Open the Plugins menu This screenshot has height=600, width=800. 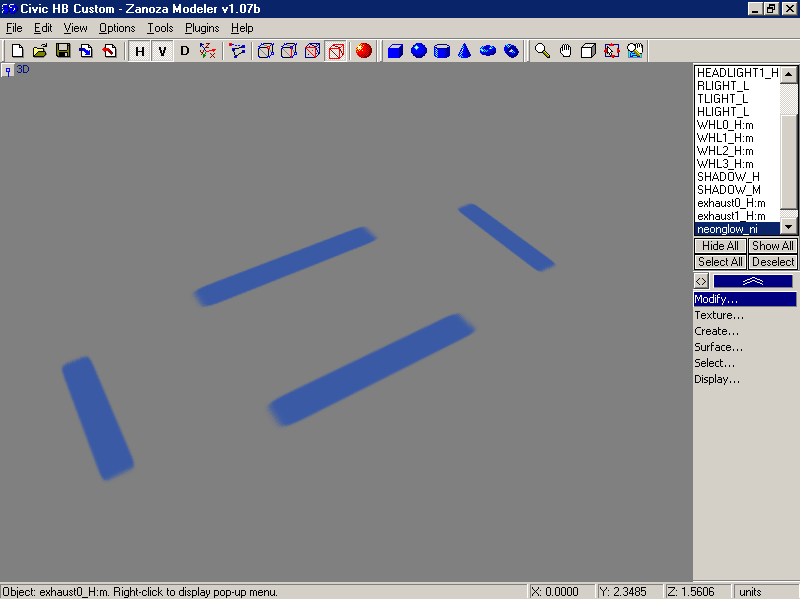coord(202,28)
